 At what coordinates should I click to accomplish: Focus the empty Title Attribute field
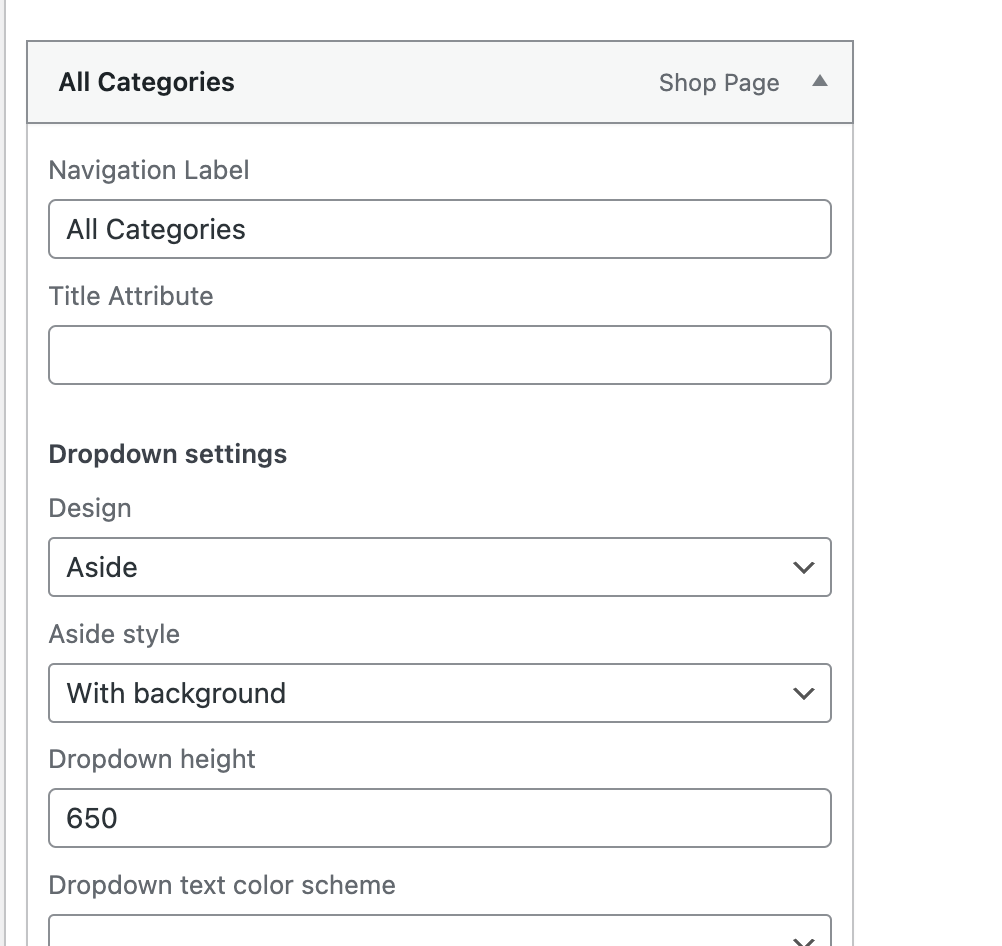pyautogui.click(x=439, y=355)
